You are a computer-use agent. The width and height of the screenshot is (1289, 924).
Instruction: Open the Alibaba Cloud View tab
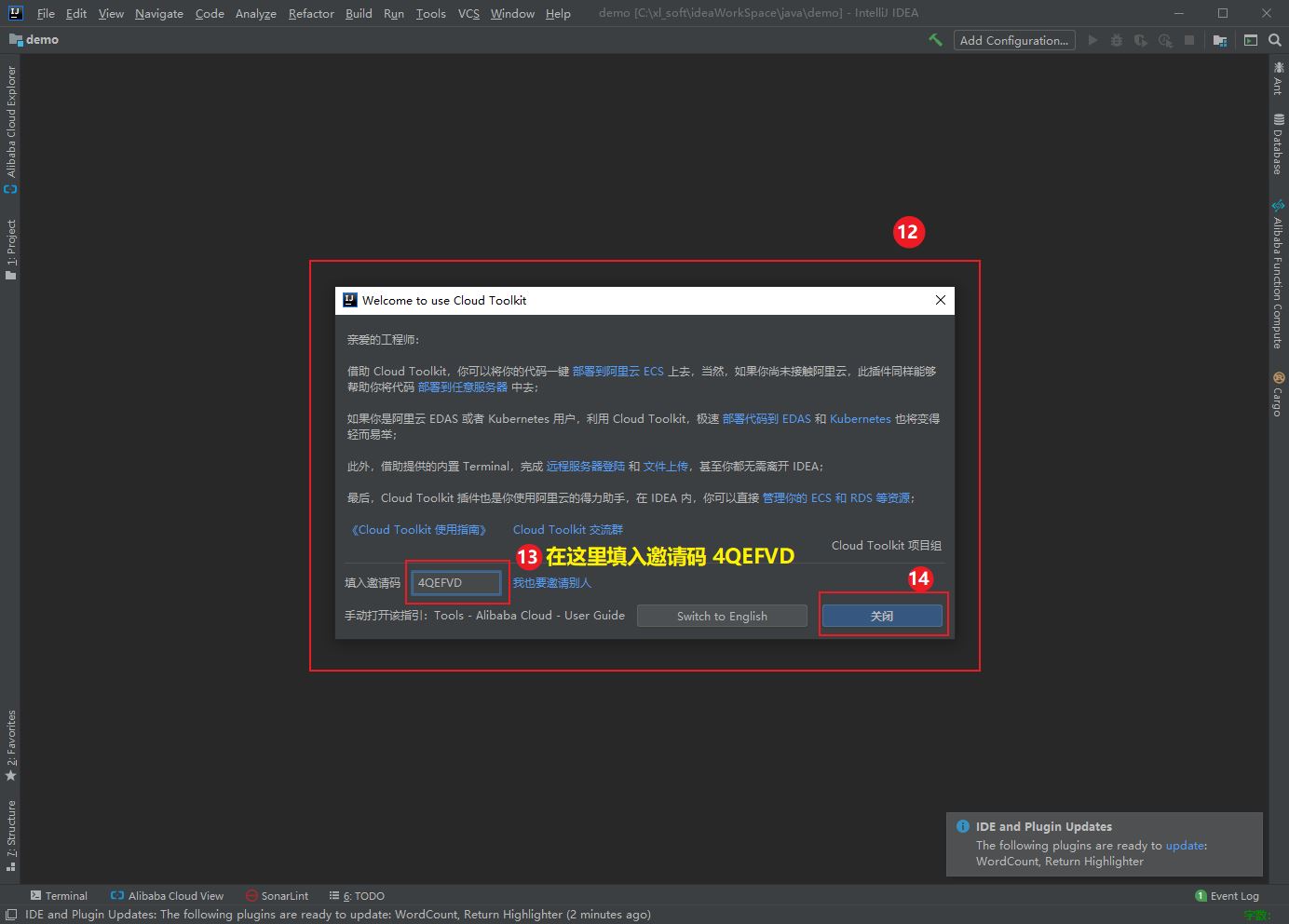point(168,896)
